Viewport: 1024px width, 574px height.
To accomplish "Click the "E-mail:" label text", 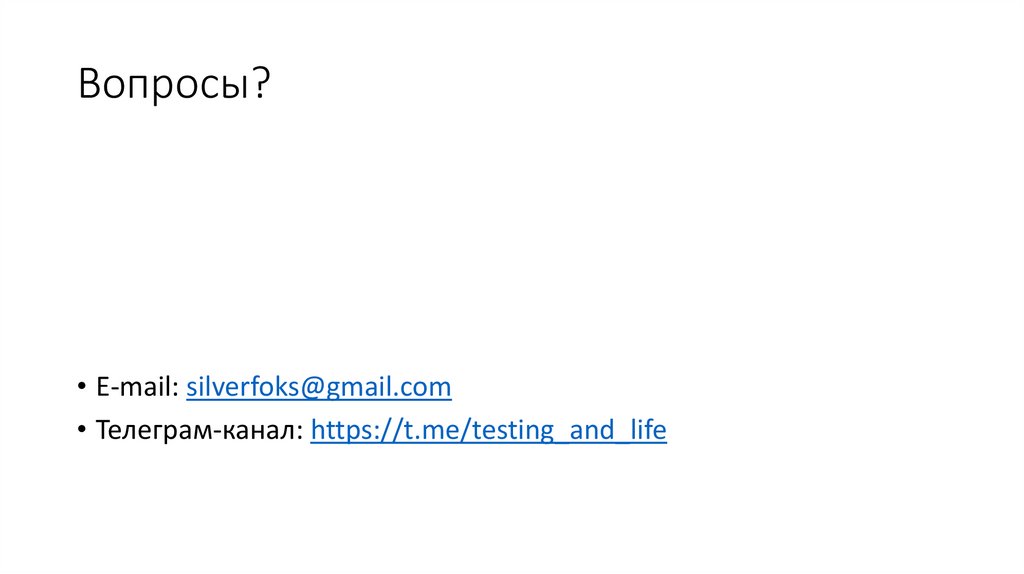I will point(138,387).
